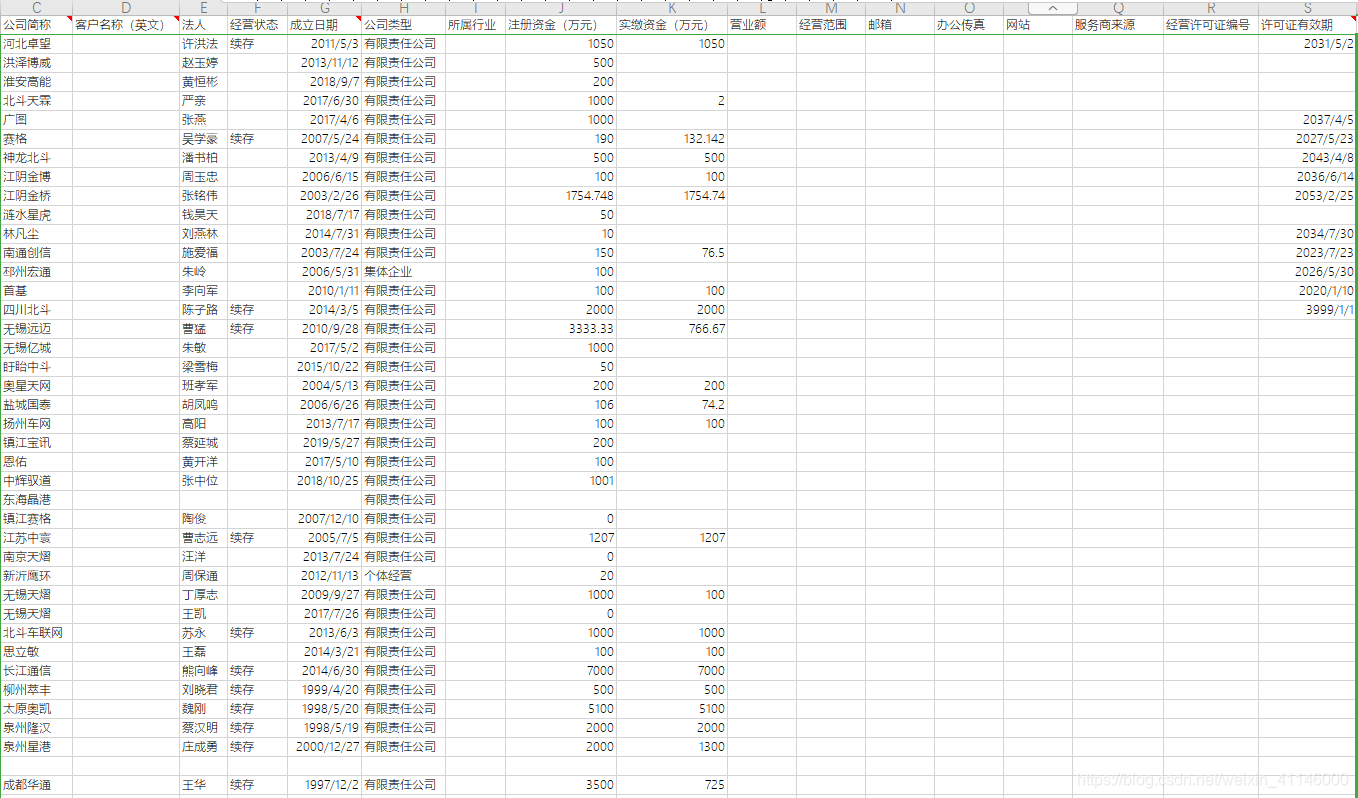Select founding date 1997/12/2

click(324, 784)
